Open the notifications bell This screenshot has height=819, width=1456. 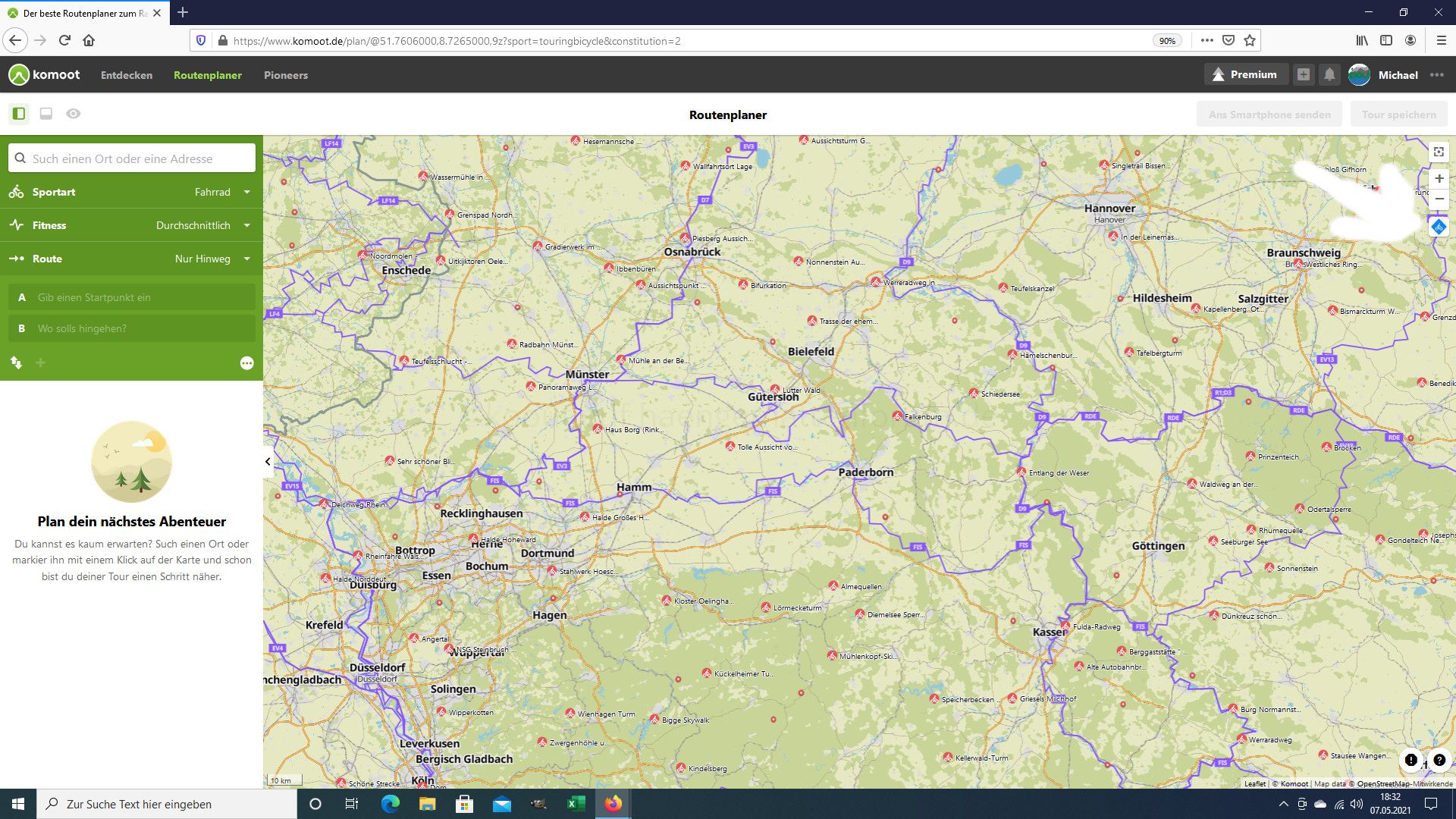pos(1329,74)
